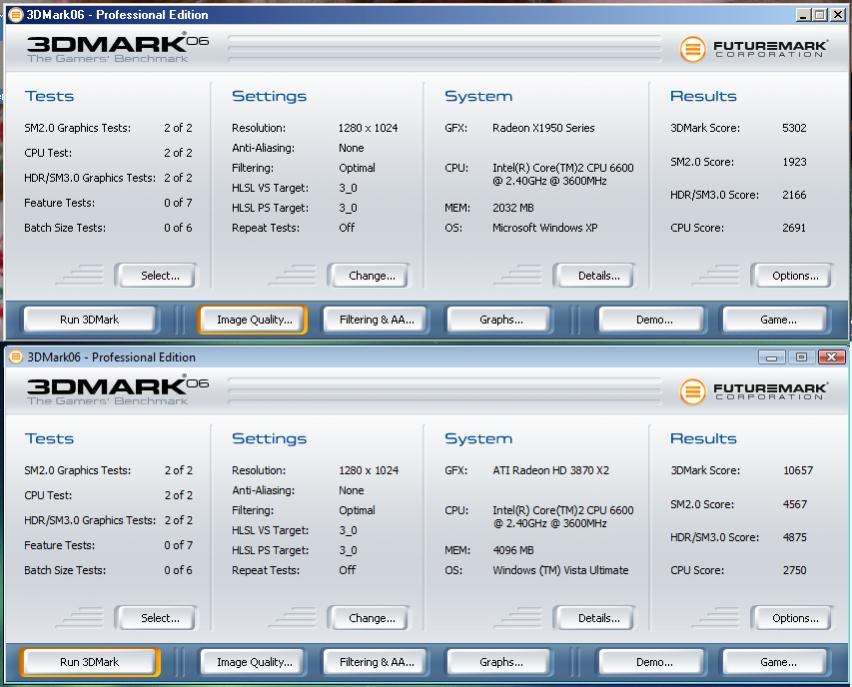Click the '1280 x 1024' resolution in the HD 3870 X2 window
852x687 pixels.
[x=368, y=471]
